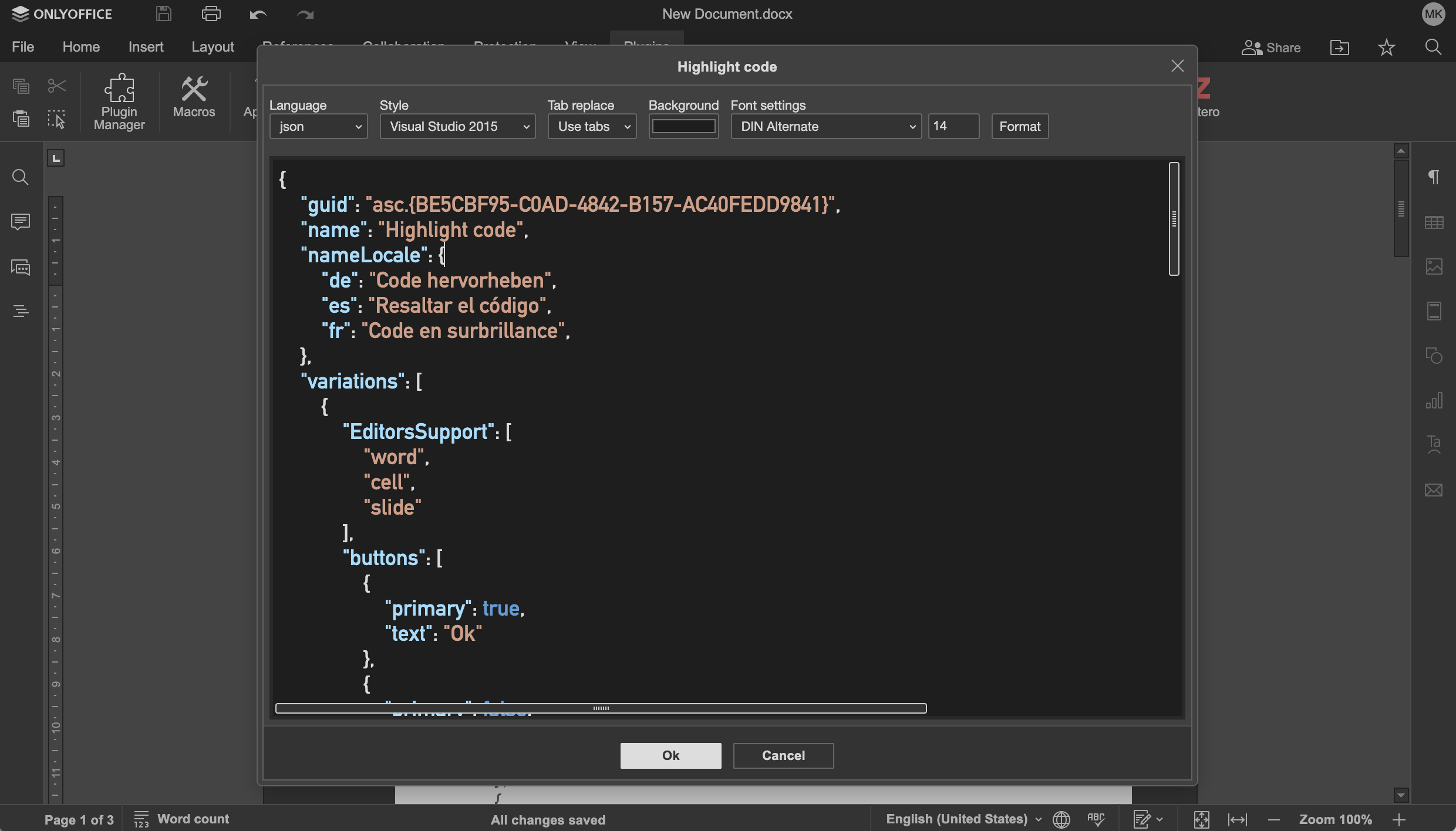
Task: Toggle Fit to width in status bar
Action: pos(1238,819)
